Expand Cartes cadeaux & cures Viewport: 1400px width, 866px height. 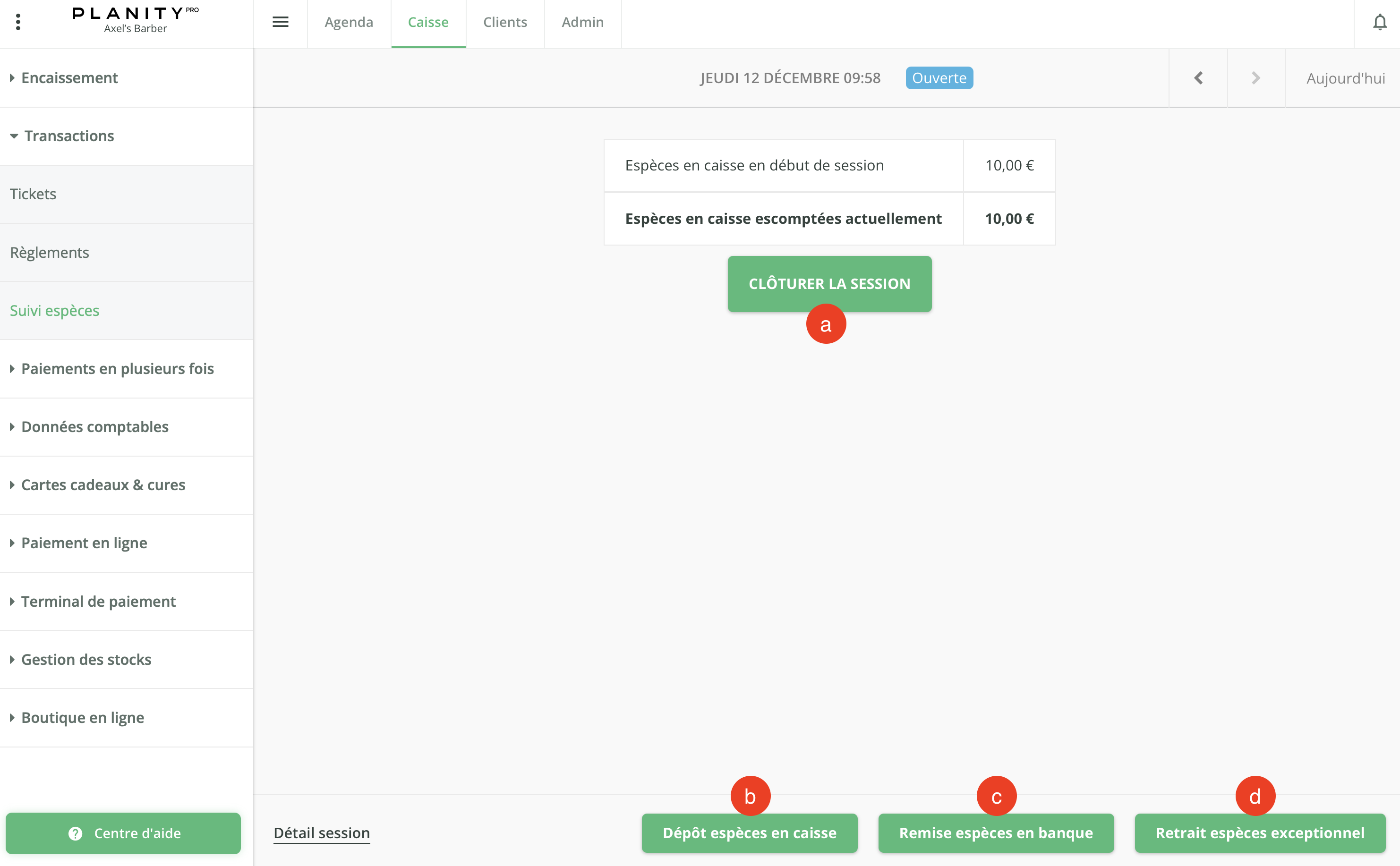coord(103,484)
